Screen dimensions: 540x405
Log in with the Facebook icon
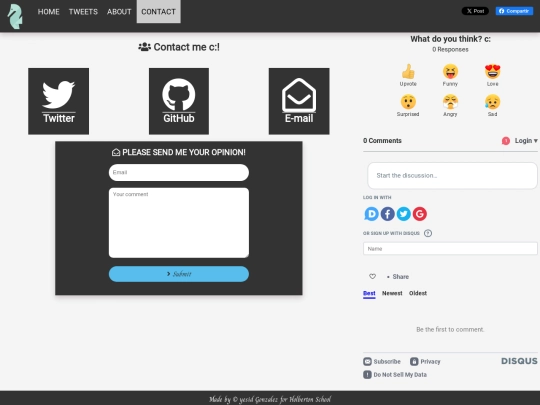[387, 214]
